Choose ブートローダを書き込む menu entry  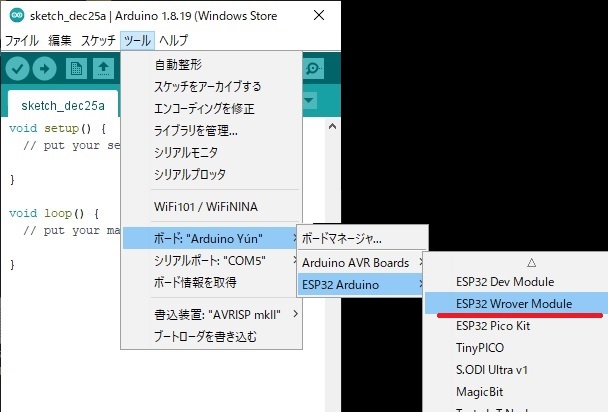(x=211, y=336)
